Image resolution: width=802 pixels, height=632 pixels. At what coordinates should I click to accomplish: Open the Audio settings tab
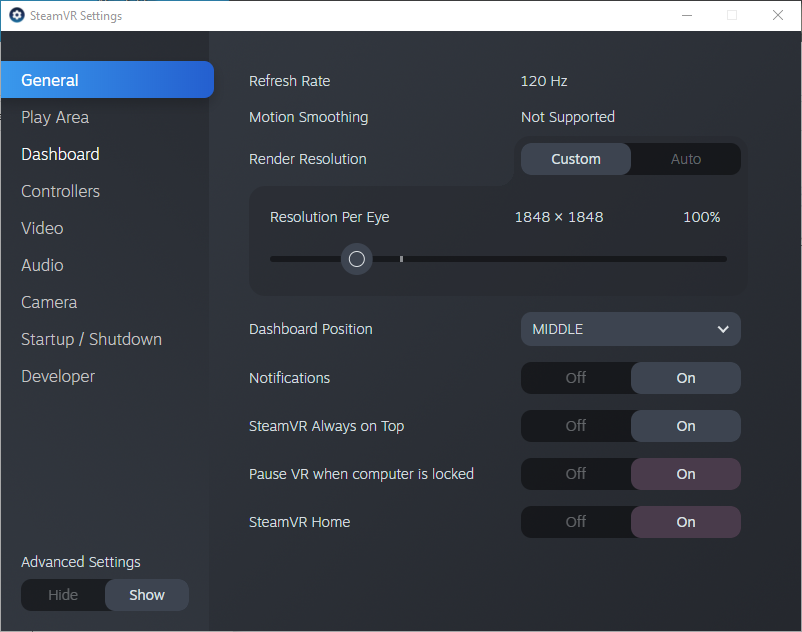(x=42, y=265)
